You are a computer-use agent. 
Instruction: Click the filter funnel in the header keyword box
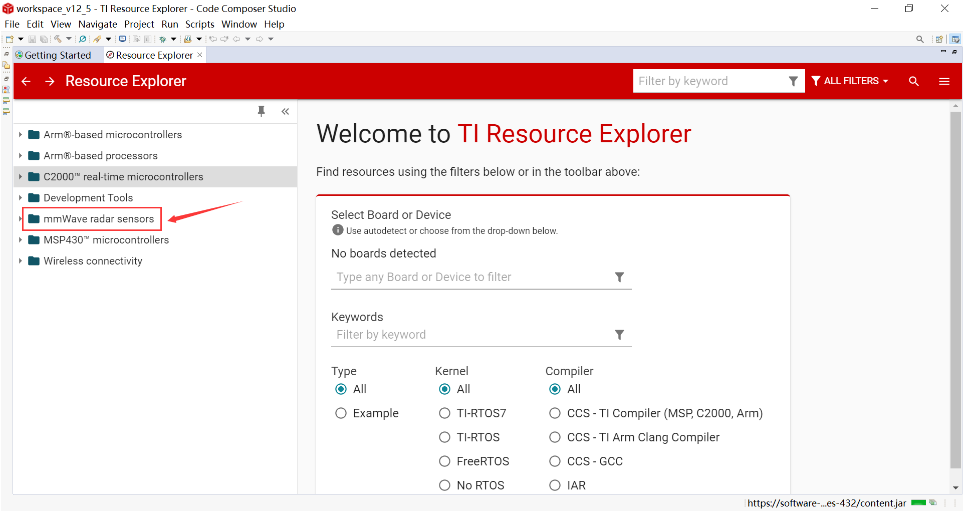(x=793, y=81)
